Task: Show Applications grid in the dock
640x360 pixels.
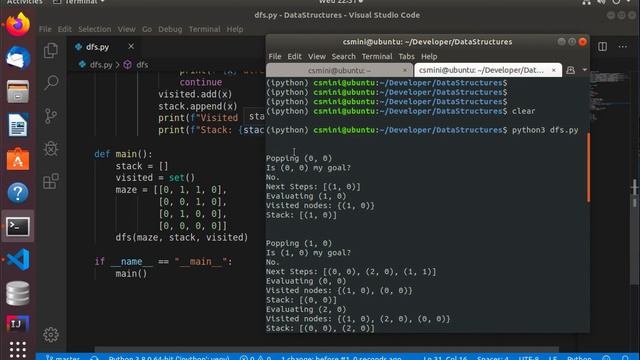Action: (x=18, y=349)
